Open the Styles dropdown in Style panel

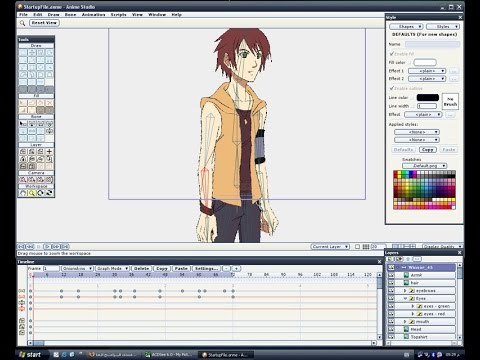pos(443,26)
